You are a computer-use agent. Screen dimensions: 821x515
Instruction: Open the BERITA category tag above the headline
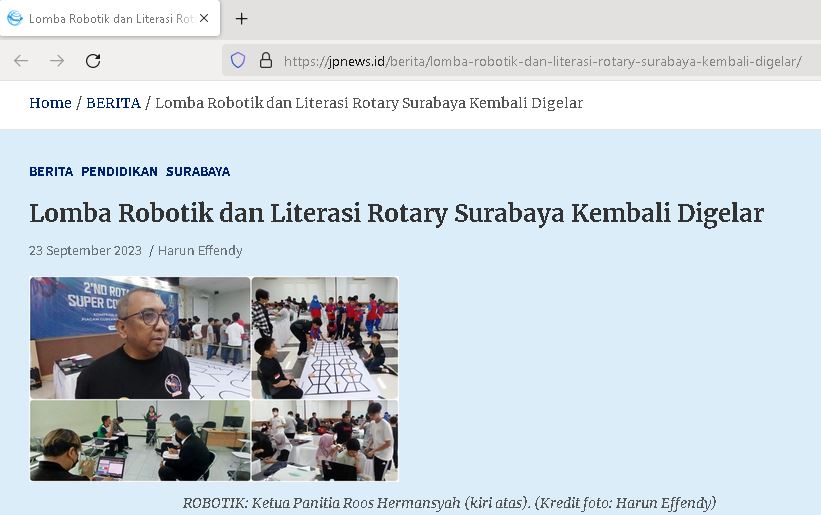pos(51,171)
